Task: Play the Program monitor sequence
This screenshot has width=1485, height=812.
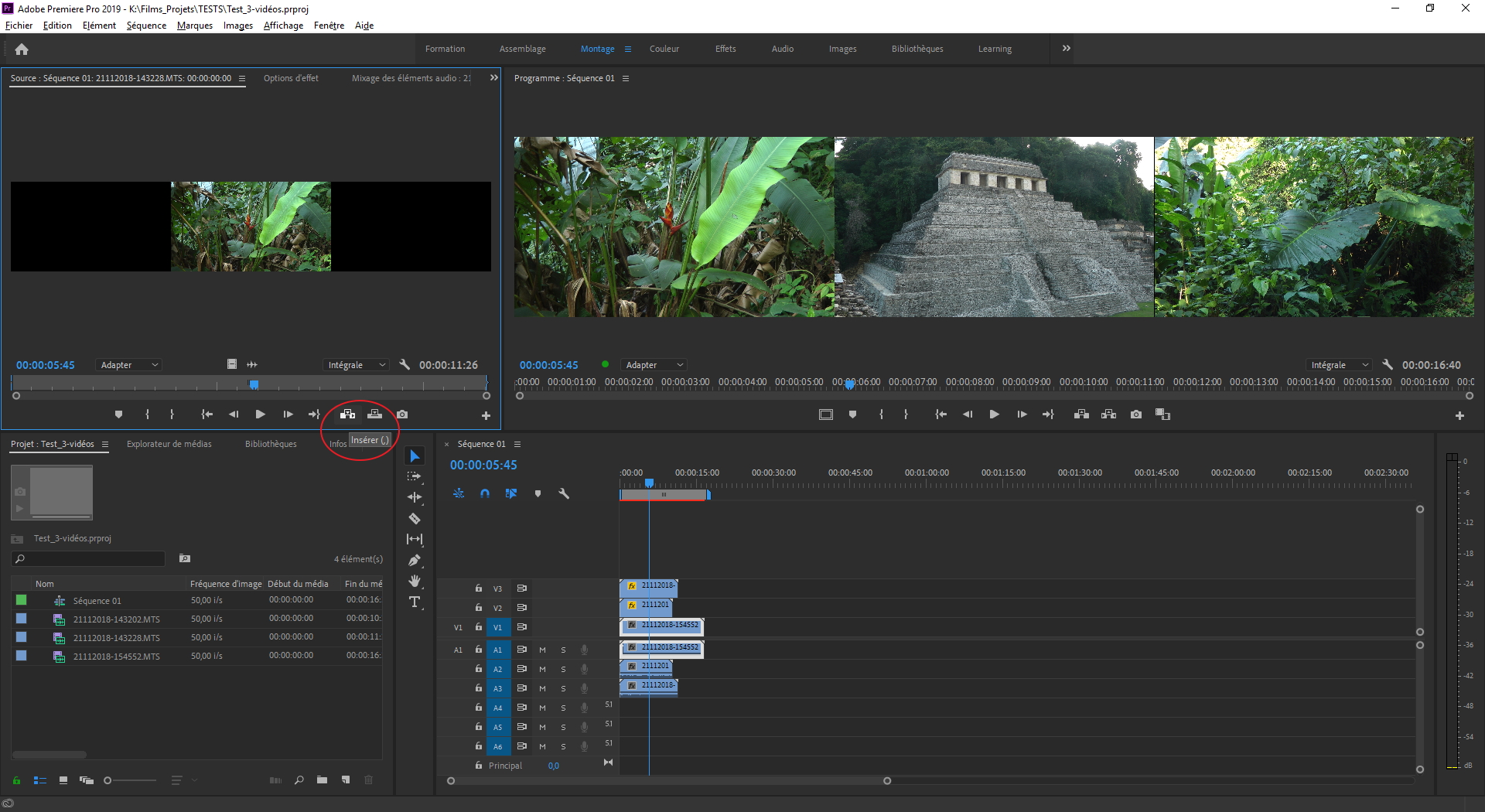Action: pyautogui.click(x=994, y=415)
